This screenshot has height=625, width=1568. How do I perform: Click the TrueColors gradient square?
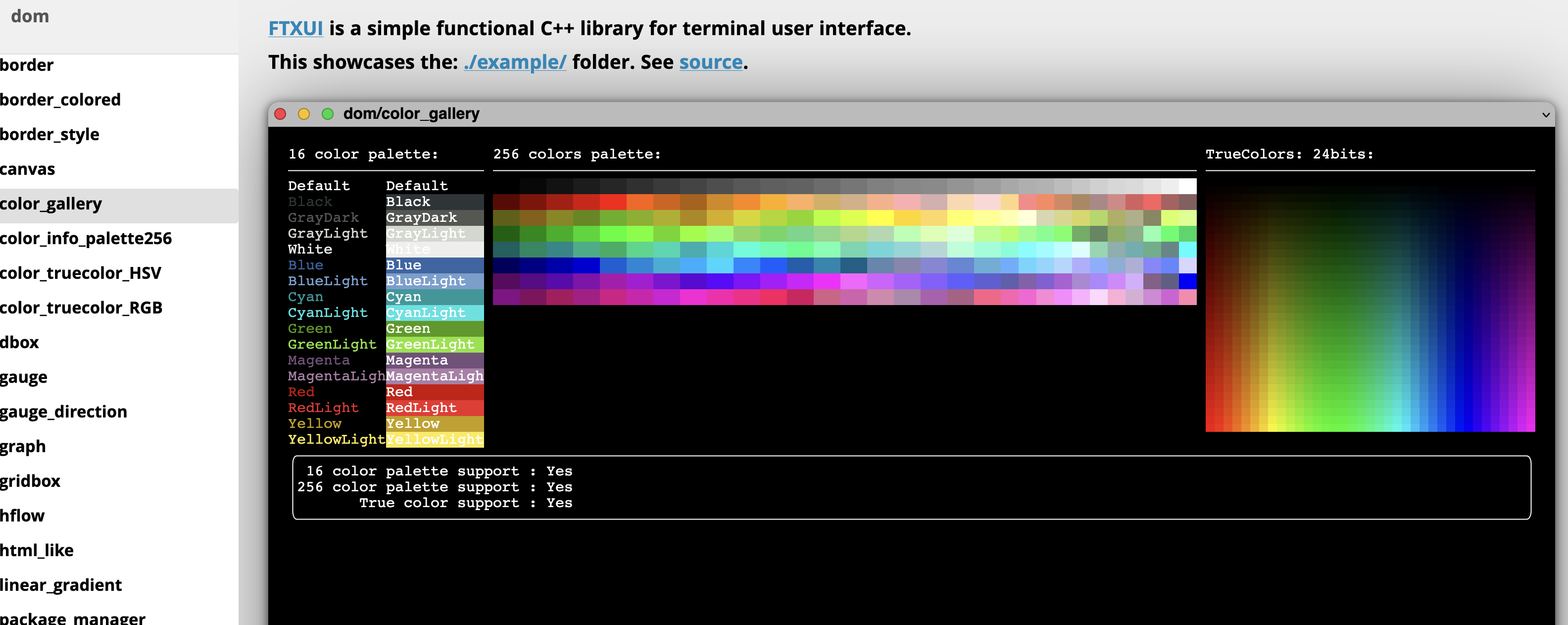[x=1370, y=305]
